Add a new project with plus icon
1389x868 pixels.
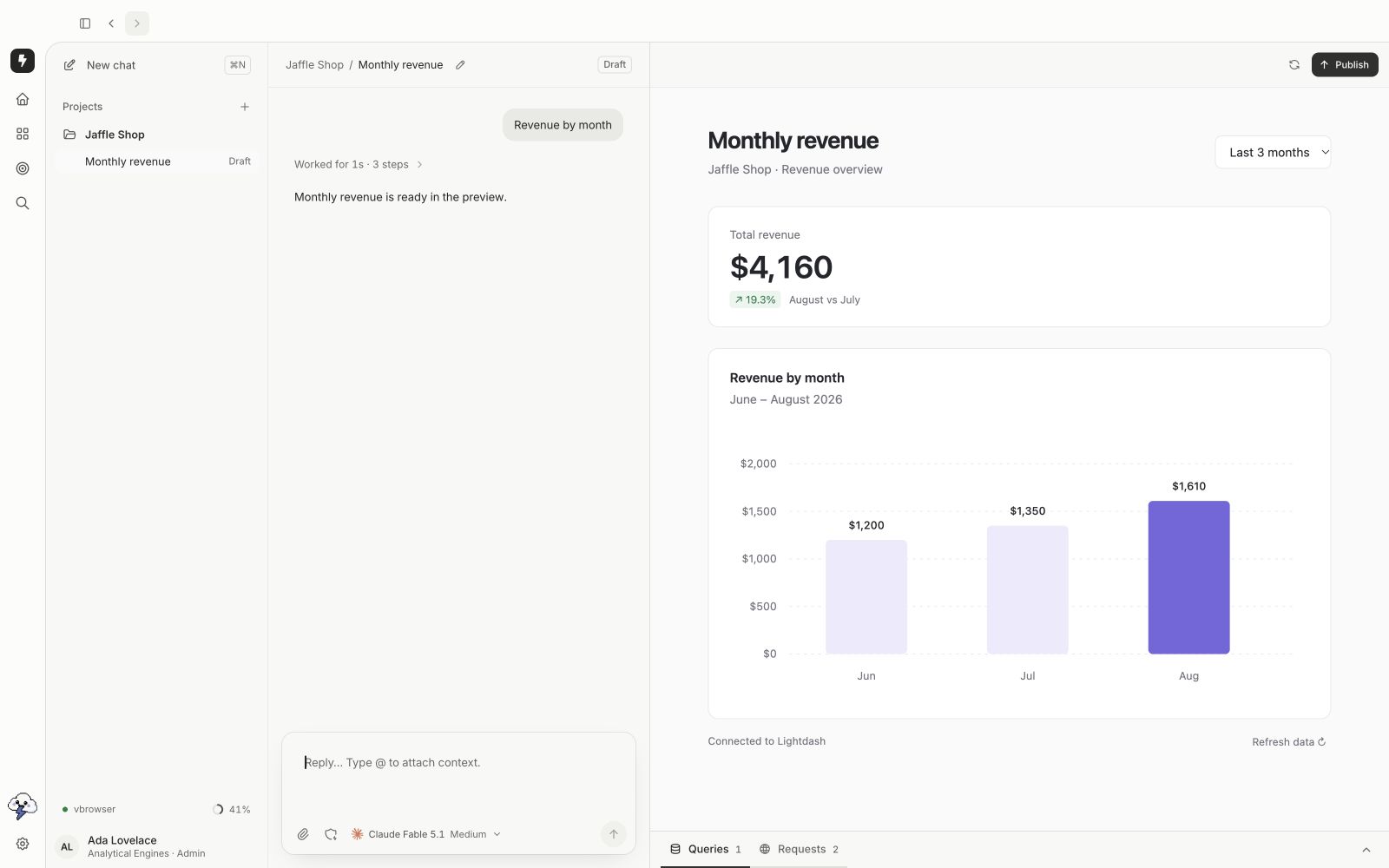click(x=245, y=107)
